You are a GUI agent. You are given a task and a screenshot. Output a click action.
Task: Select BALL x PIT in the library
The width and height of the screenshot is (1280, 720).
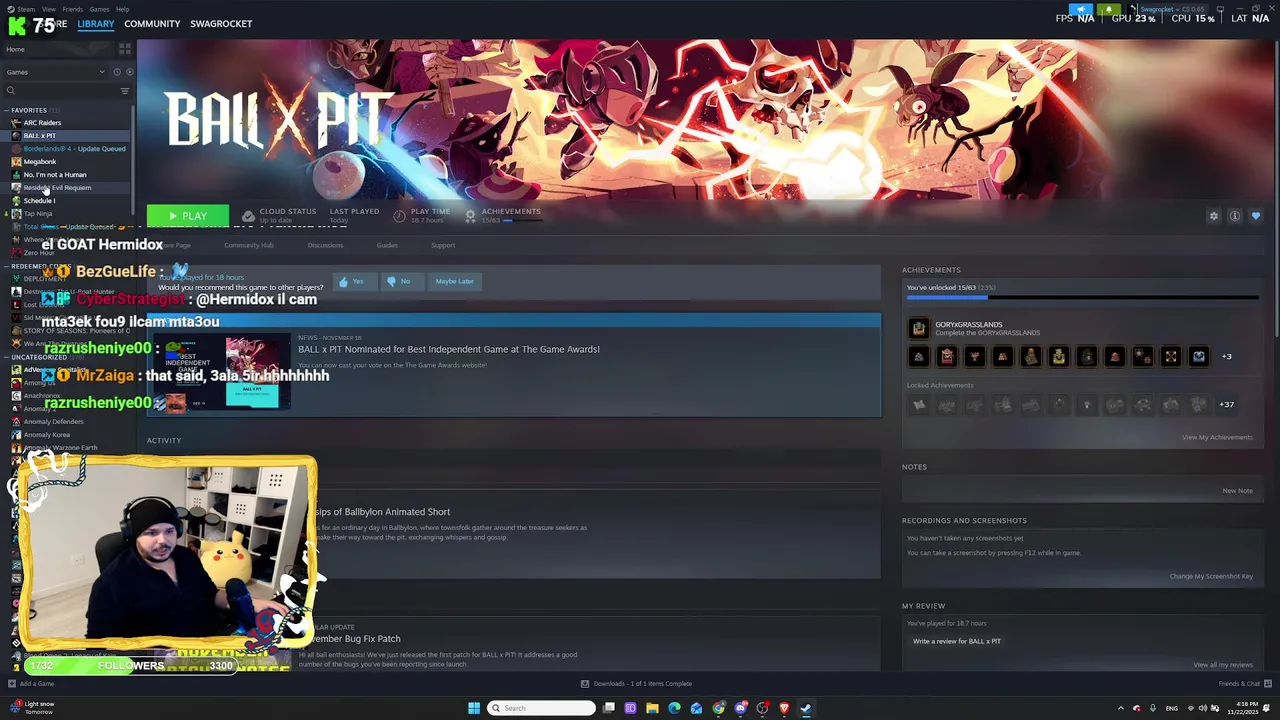[40, 136]
